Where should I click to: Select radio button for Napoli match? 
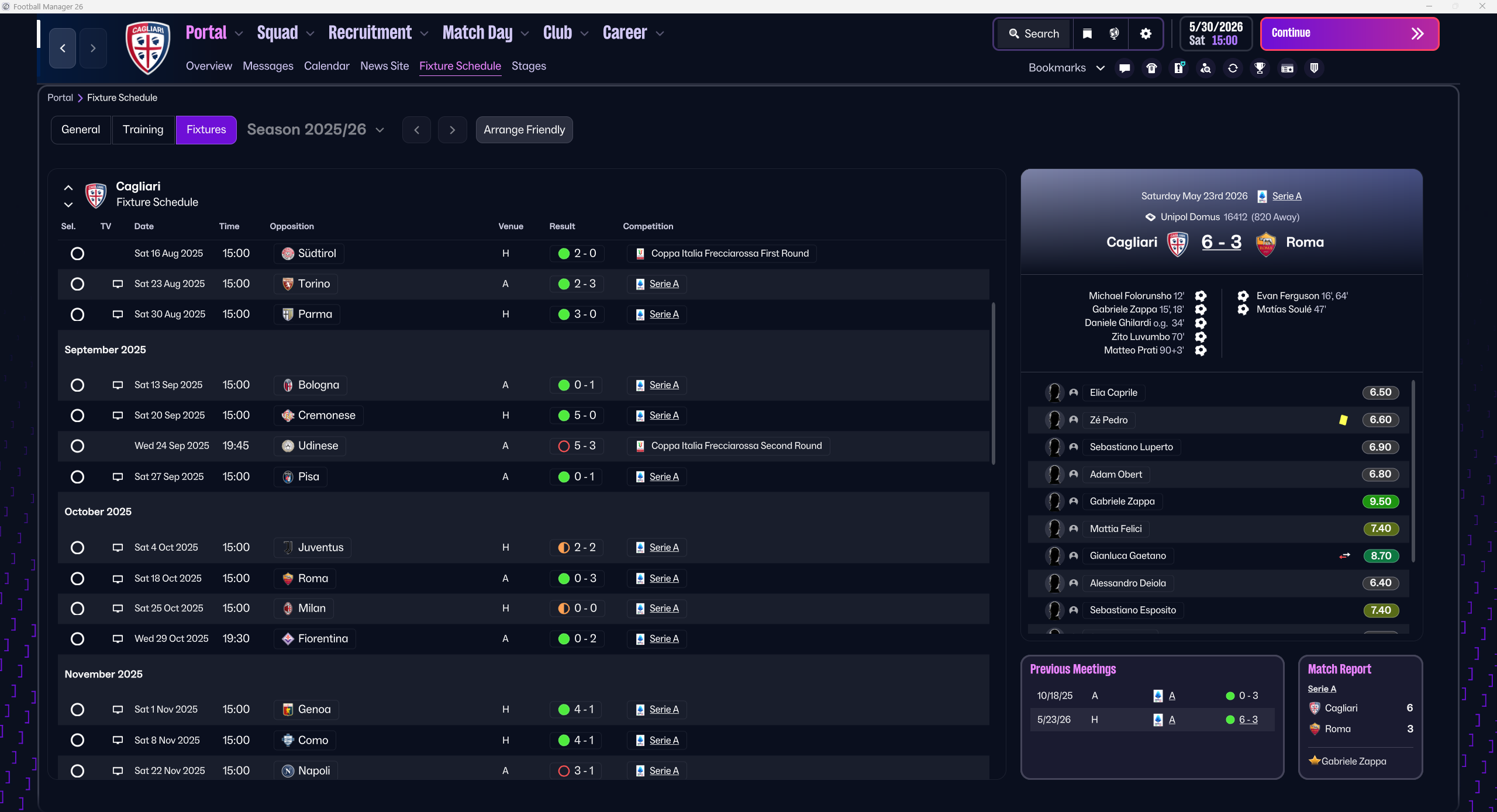pyautogui.click(x=77, y=771)
